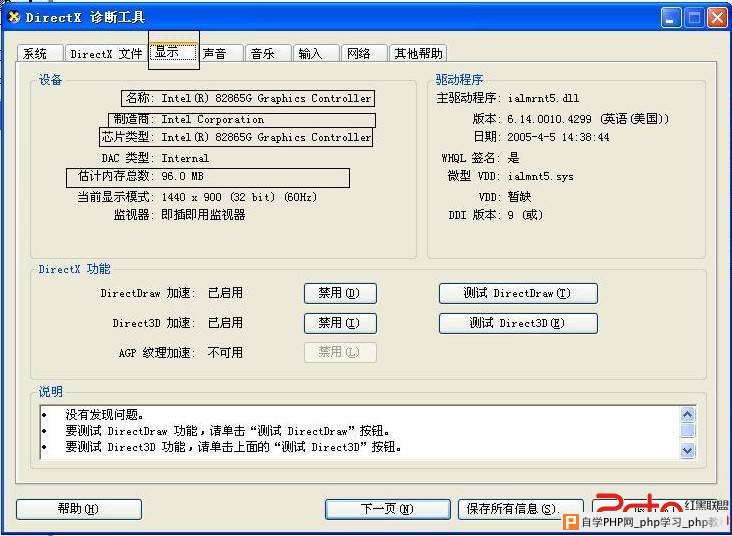Viewport: 732px width, 536px height.
Task: Click the 96.0 MB memory value
Action: (x=182, y=176)
